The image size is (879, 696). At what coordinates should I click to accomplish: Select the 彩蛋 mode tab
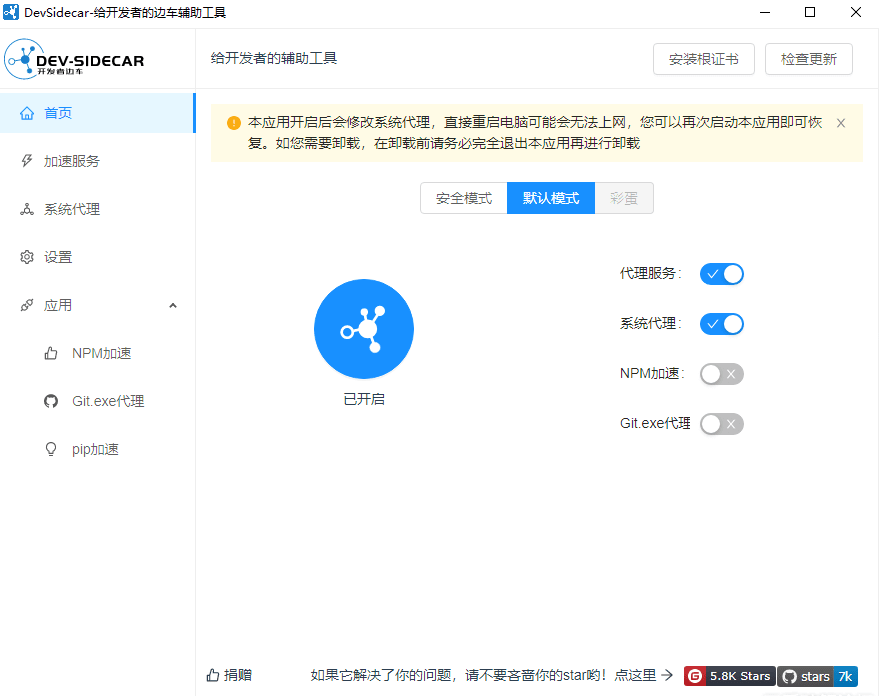[624, 198]
